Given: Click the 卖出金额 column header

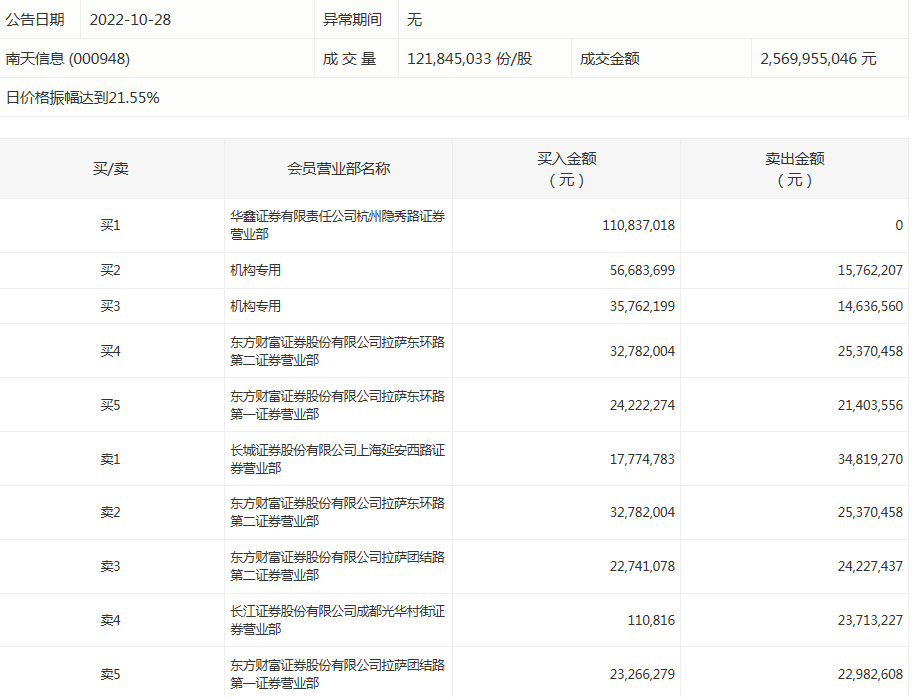Looking at the screenshot, I should (794, 169).
